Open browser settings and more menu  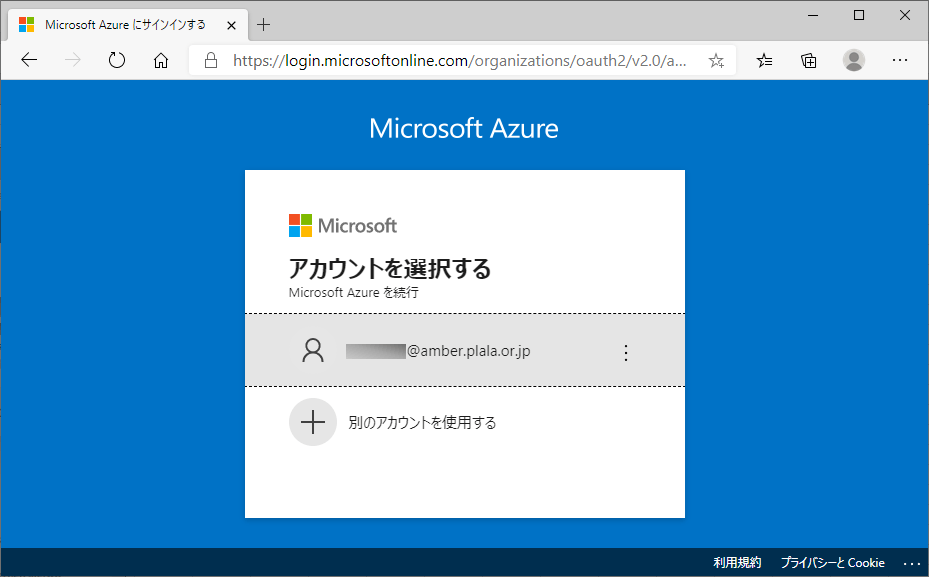[900, 60]
